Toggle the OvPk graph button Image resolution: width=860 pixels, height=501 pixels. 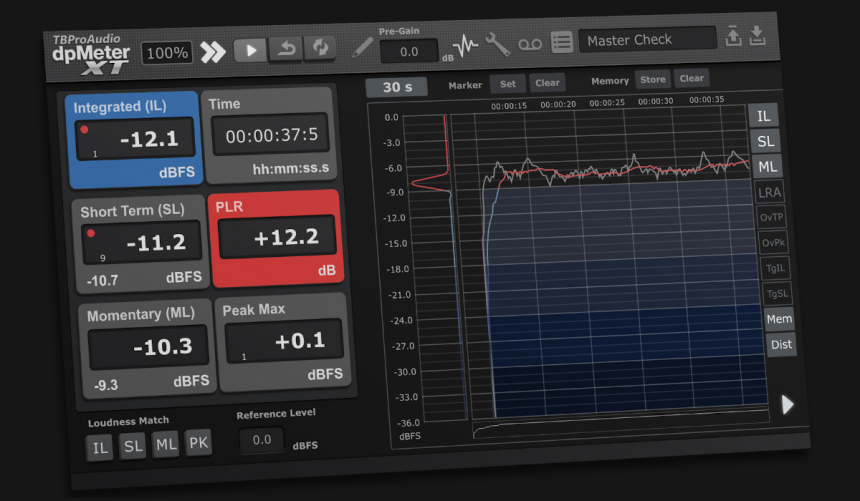click(x=773, y=243)
